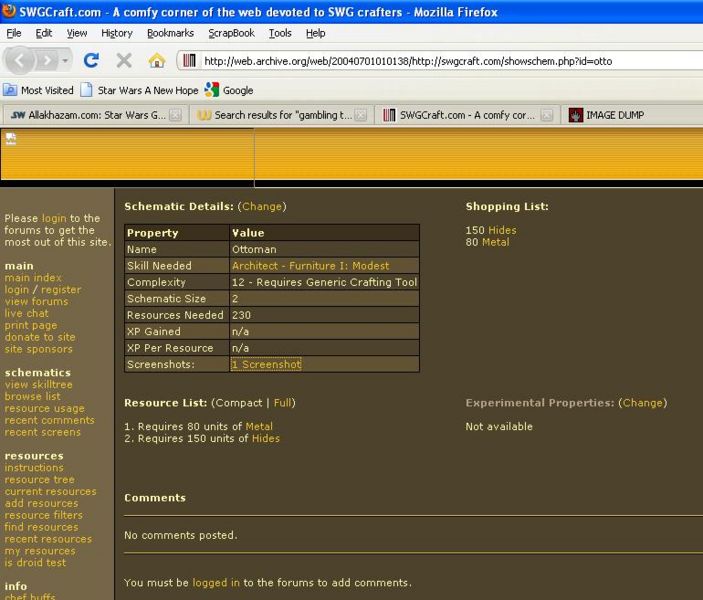The image size is (703, 600).
Task: Click the Hides link in Shopping List
Action: [x=502, y=230]
